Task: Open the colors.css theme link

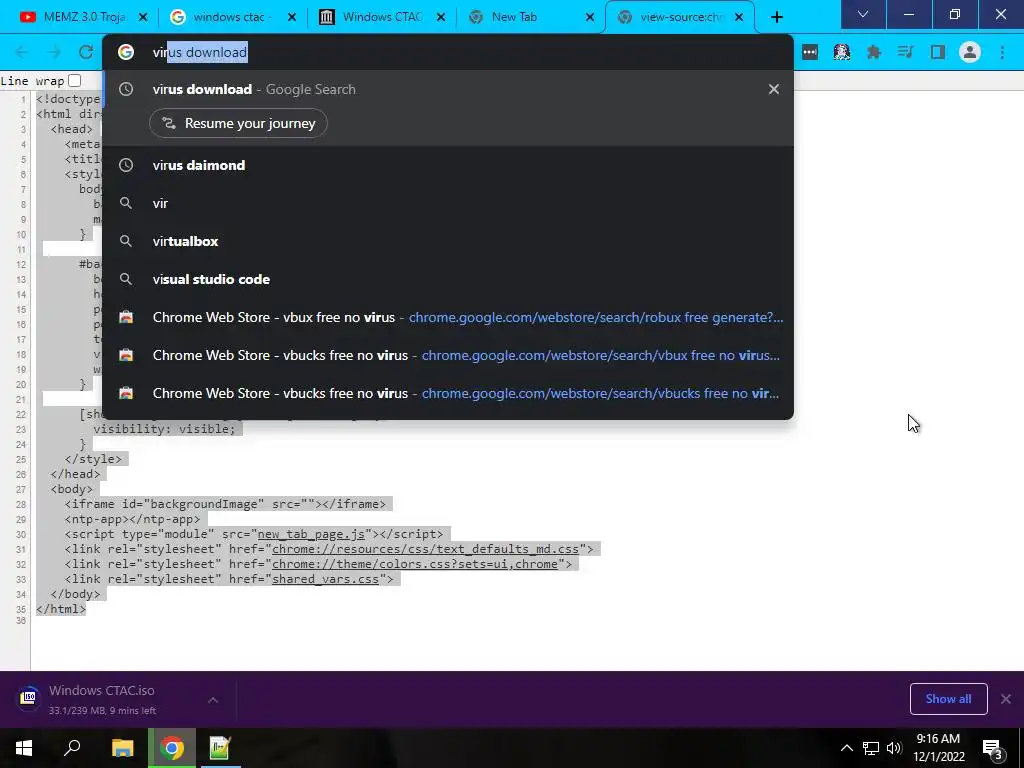Action: pos(415,564)
